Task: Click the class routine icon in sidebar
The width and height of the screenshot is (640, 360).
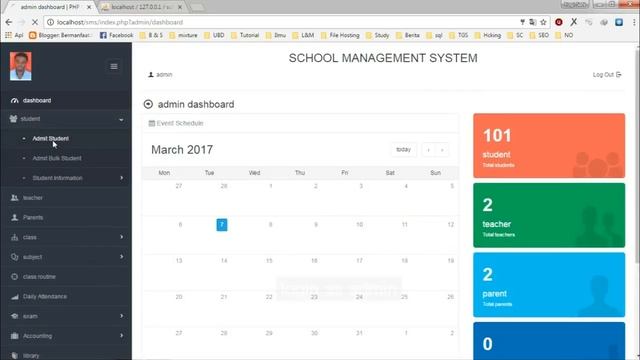Action: point(15,277)
